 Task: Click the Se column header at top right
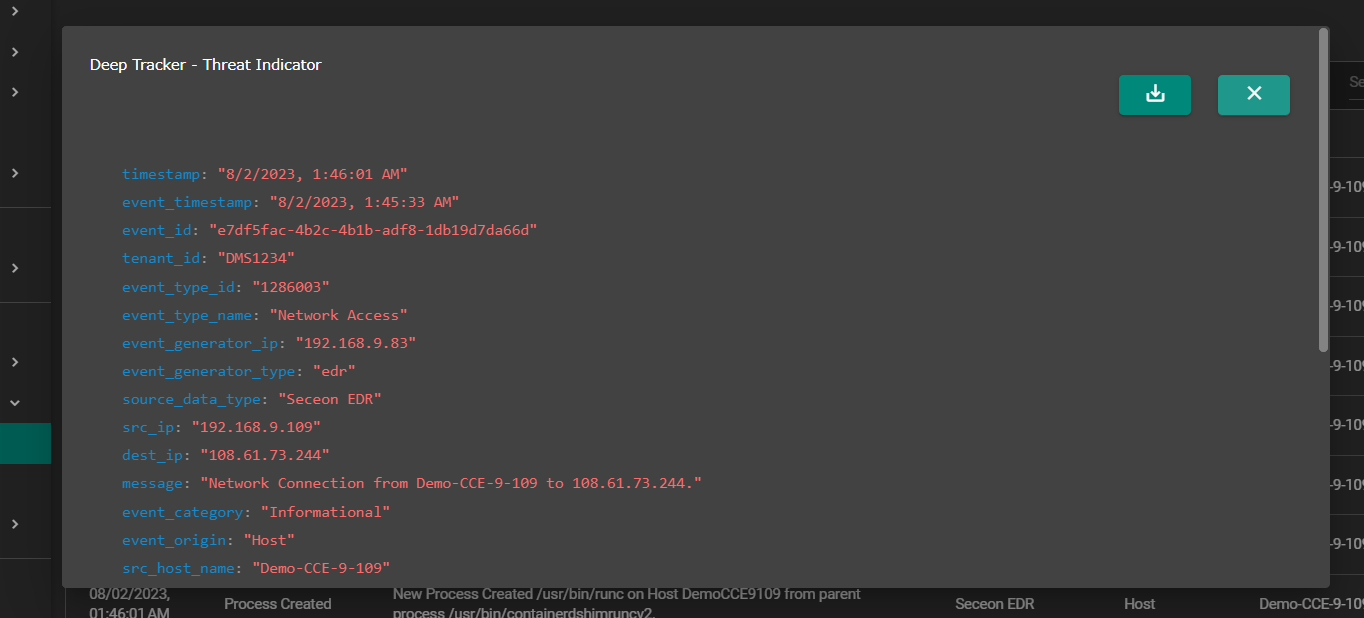tap(1354, 82)
